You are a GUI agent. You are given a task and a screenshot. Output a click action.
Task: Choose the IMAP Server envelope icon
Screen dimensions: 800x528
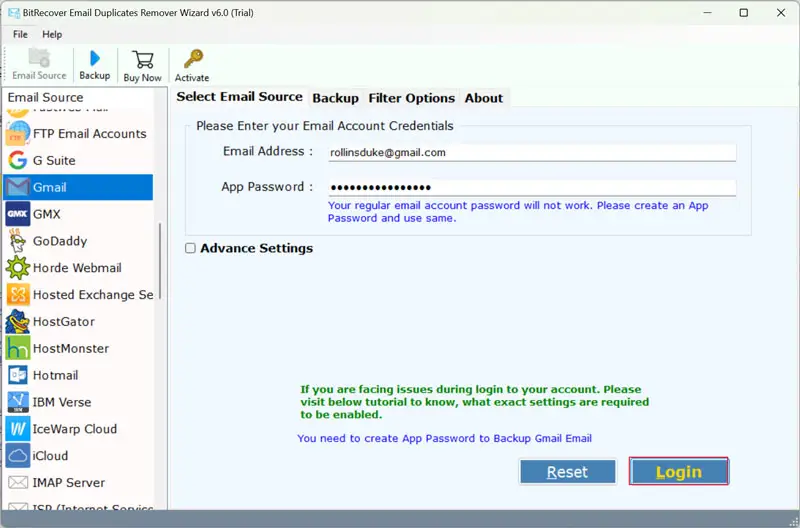pyautogui.click(x=18, y=483)
